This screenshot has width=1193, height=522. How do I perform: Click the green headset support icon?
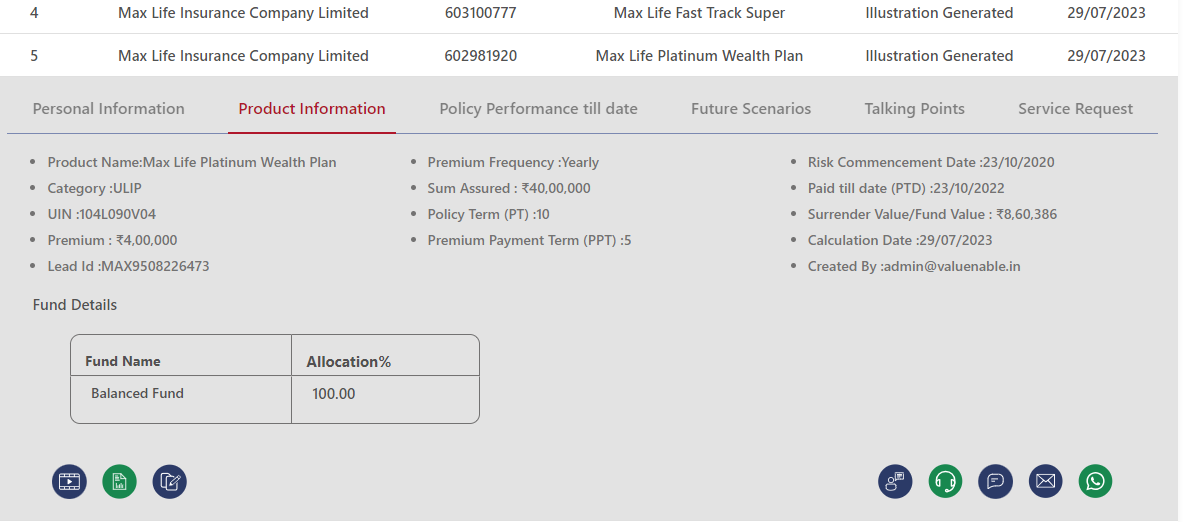click(945, 482)
